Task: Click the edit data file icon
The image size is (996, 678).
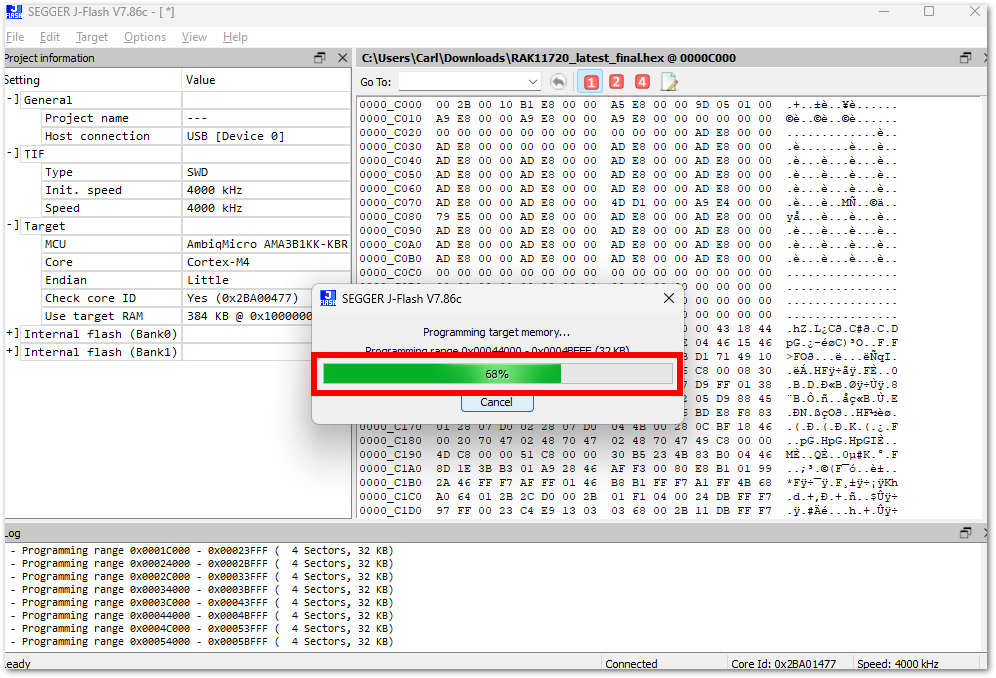Action: [x=669, y=82]
